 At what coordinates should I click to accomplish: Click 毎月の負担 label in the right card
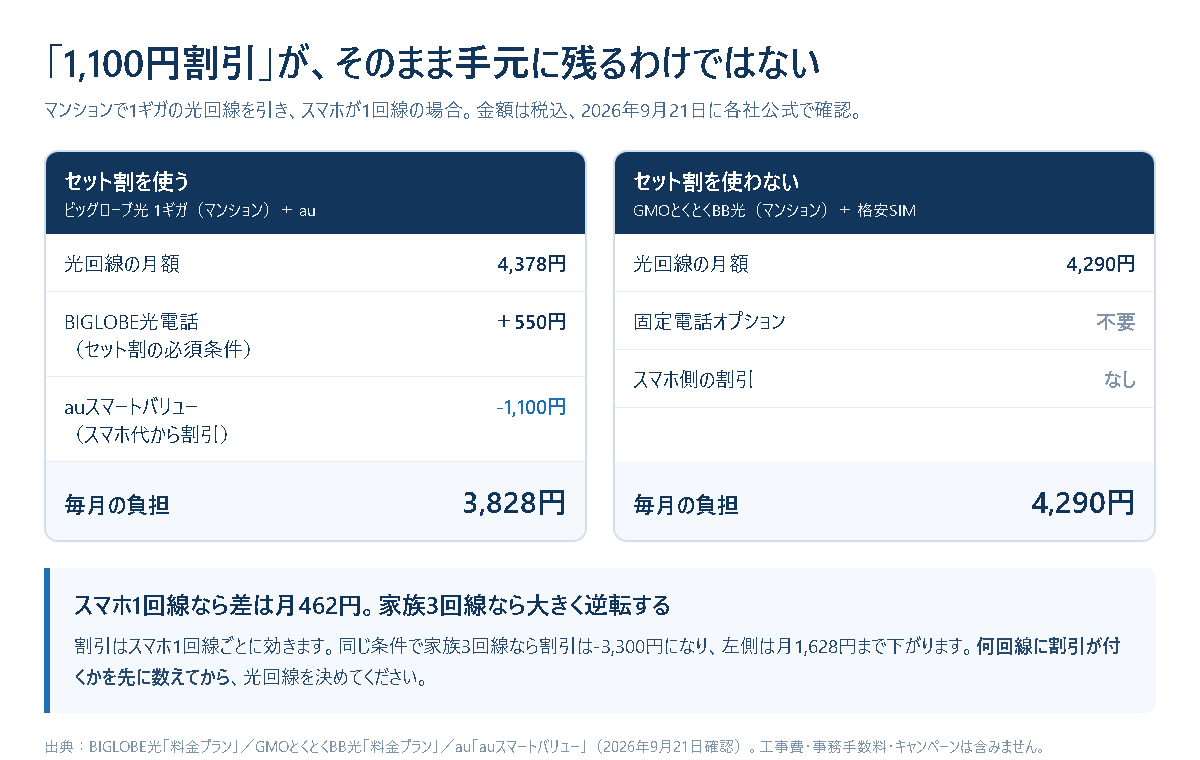(686, 505)
